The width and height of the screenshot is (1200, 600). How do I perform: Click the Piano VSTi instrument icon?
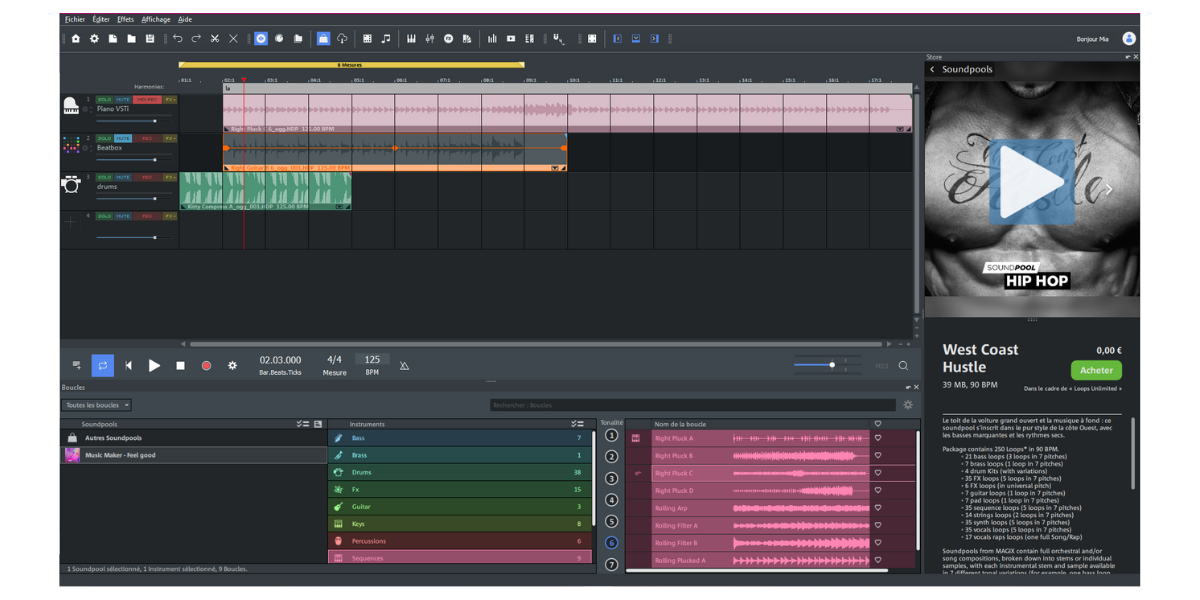click(x=71, y=106)
